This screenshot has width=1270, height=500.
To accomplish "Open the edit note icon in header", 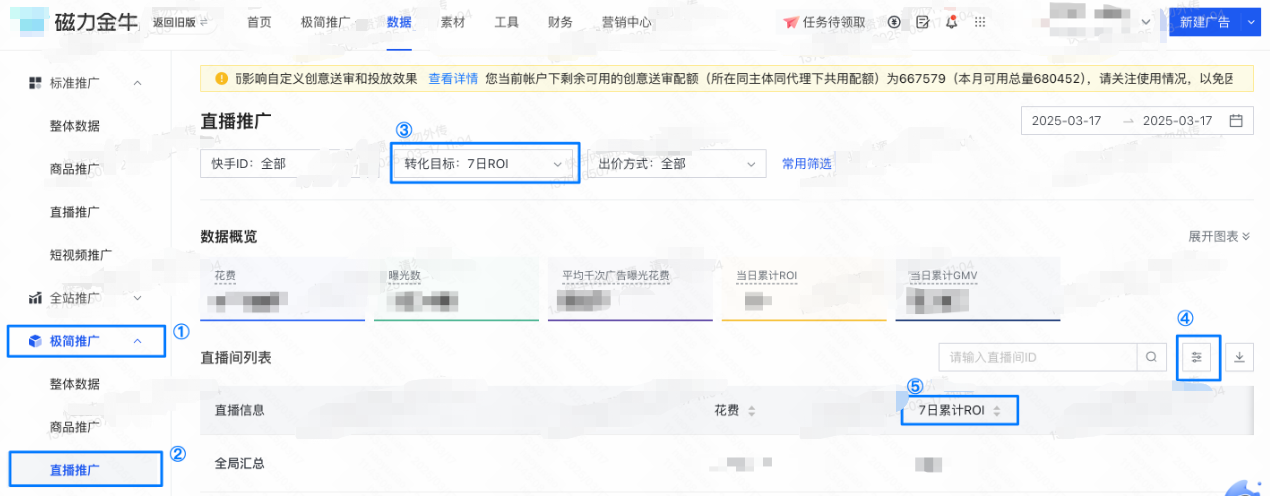I will (x=922, y=22).
